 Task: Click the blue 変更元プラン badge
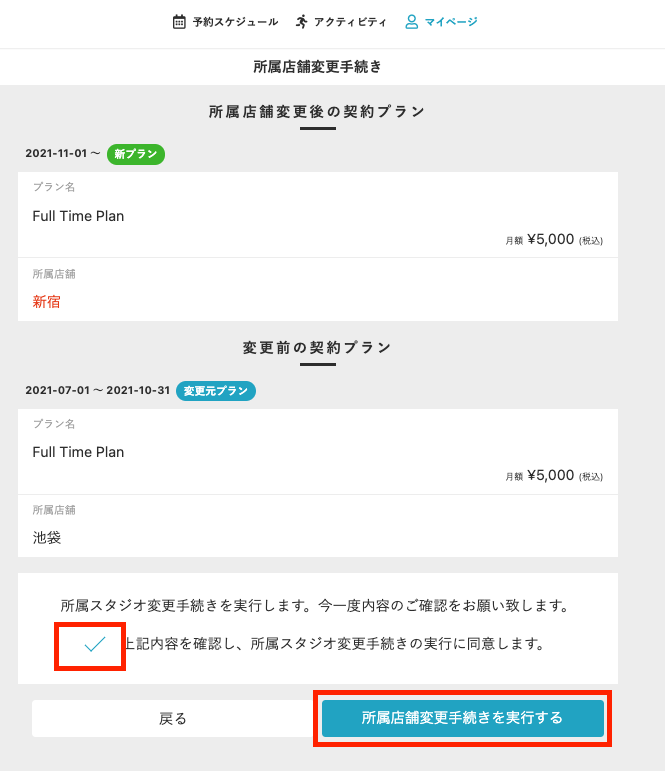tap(216, 390)
